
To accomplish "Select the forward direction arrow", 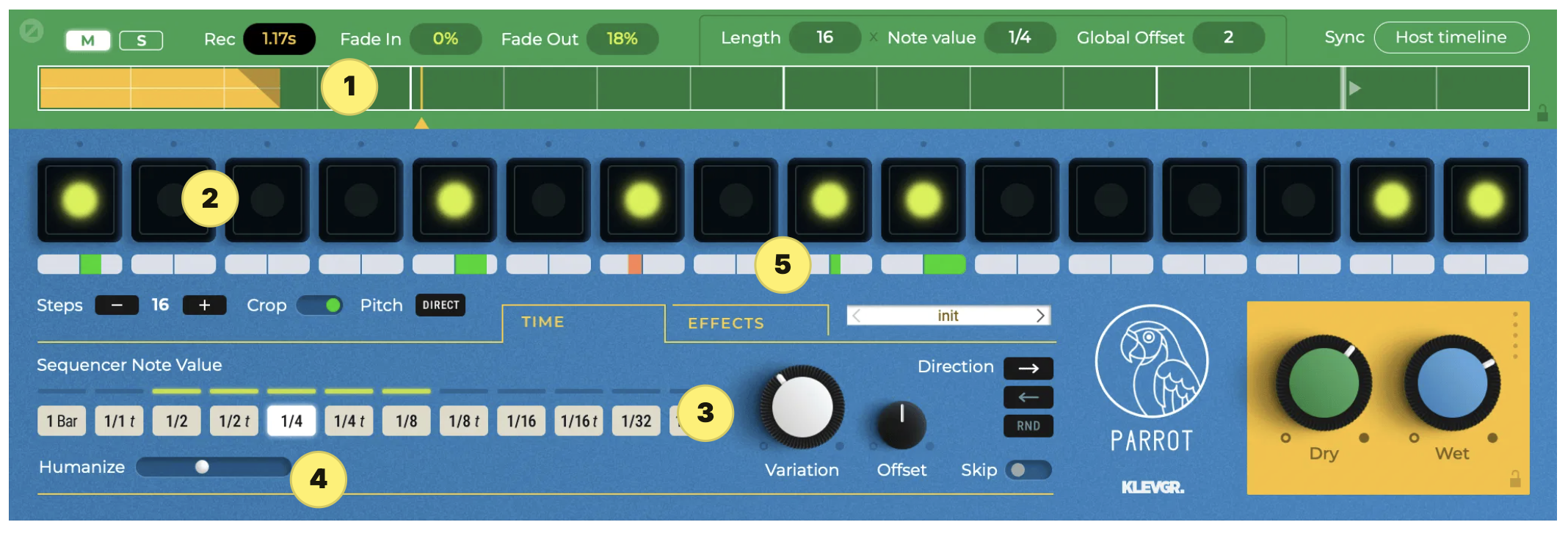I will [x=1028, y=369].
